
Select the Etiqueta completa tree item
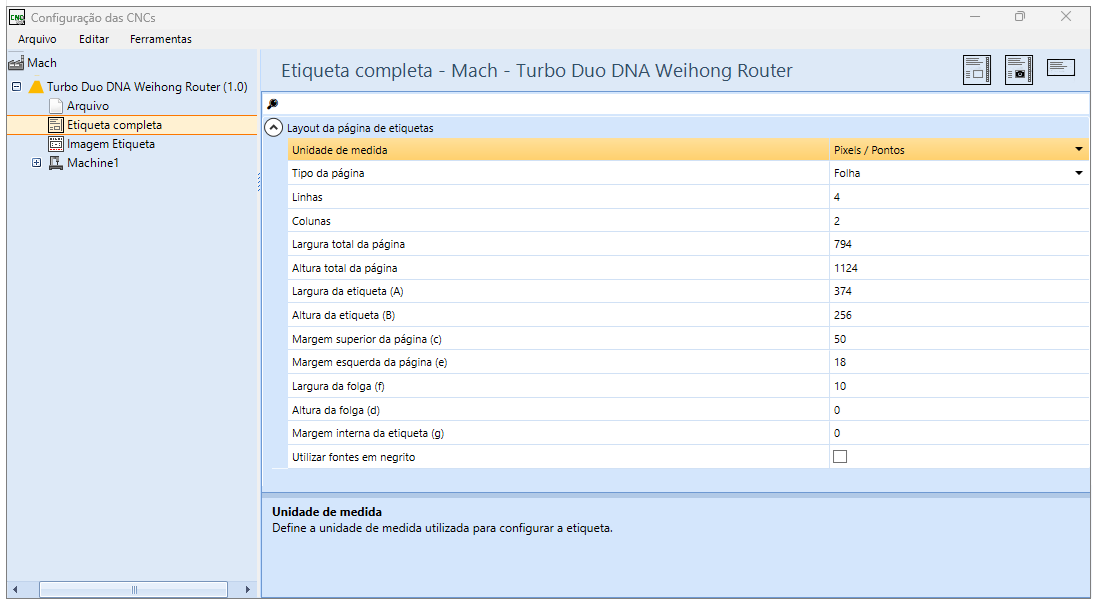click(x=114, y=125)
